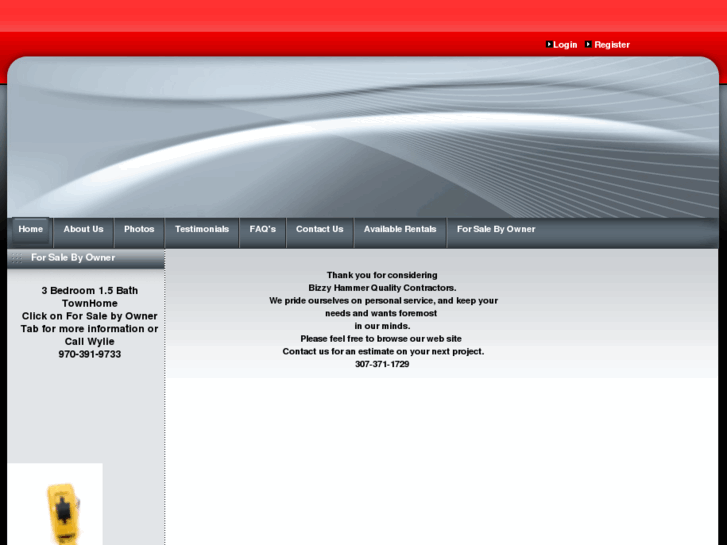
Task: Click 'Call Wylie' text in sidebar
Action: pos(89,342)
